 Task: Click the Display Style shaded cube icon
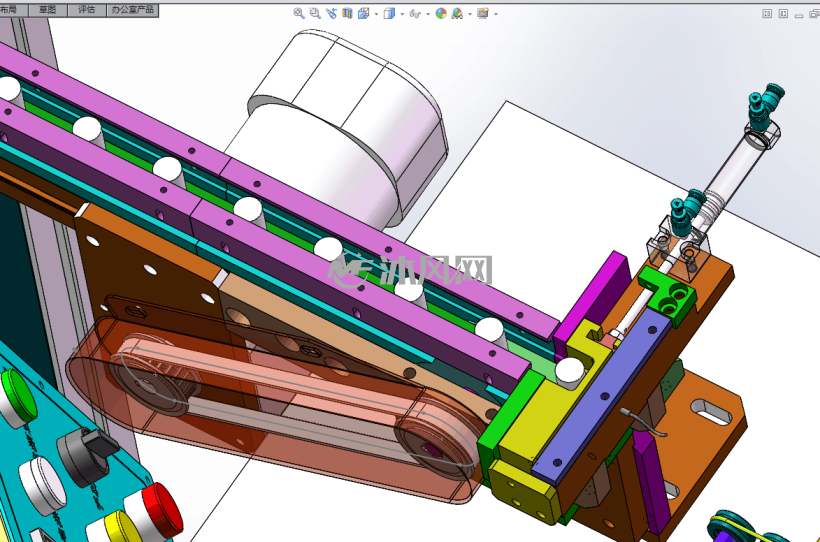click(389, 14)
